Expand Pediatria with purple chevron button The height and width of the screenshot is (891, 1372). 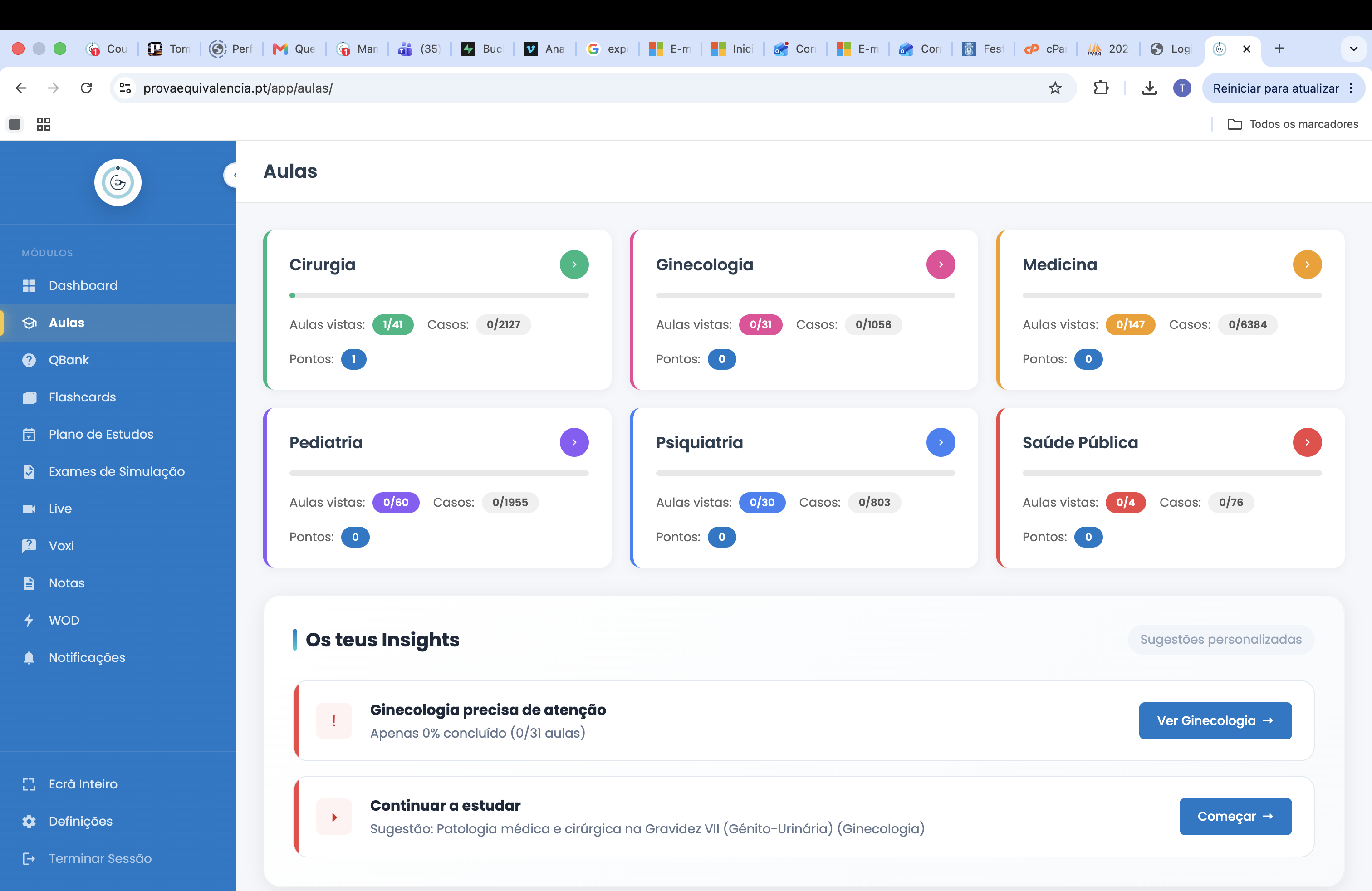[573, 442]
